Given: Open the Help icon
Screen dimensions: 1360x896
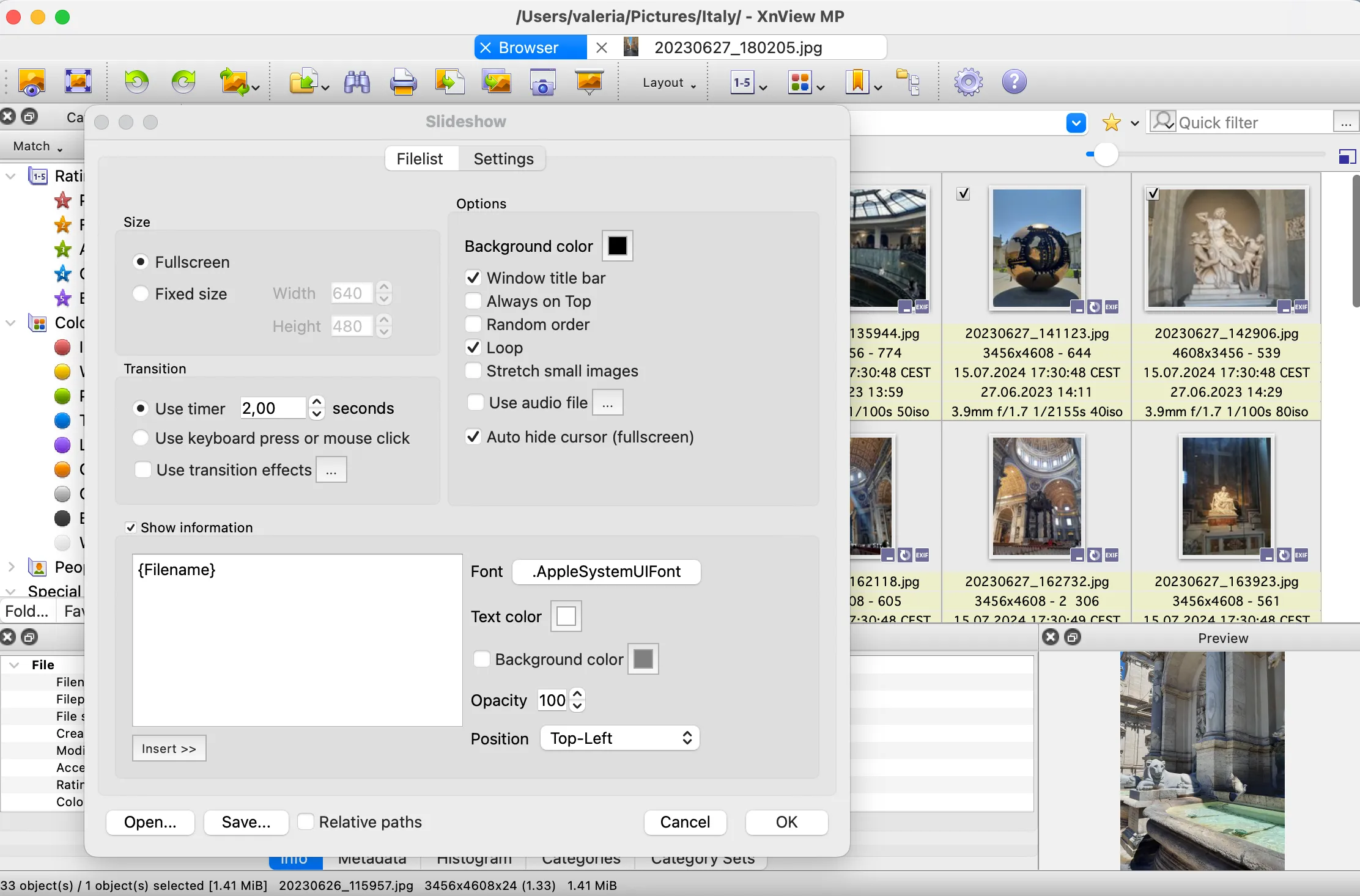Looking at the screenshot, I should click(1014, 81).
